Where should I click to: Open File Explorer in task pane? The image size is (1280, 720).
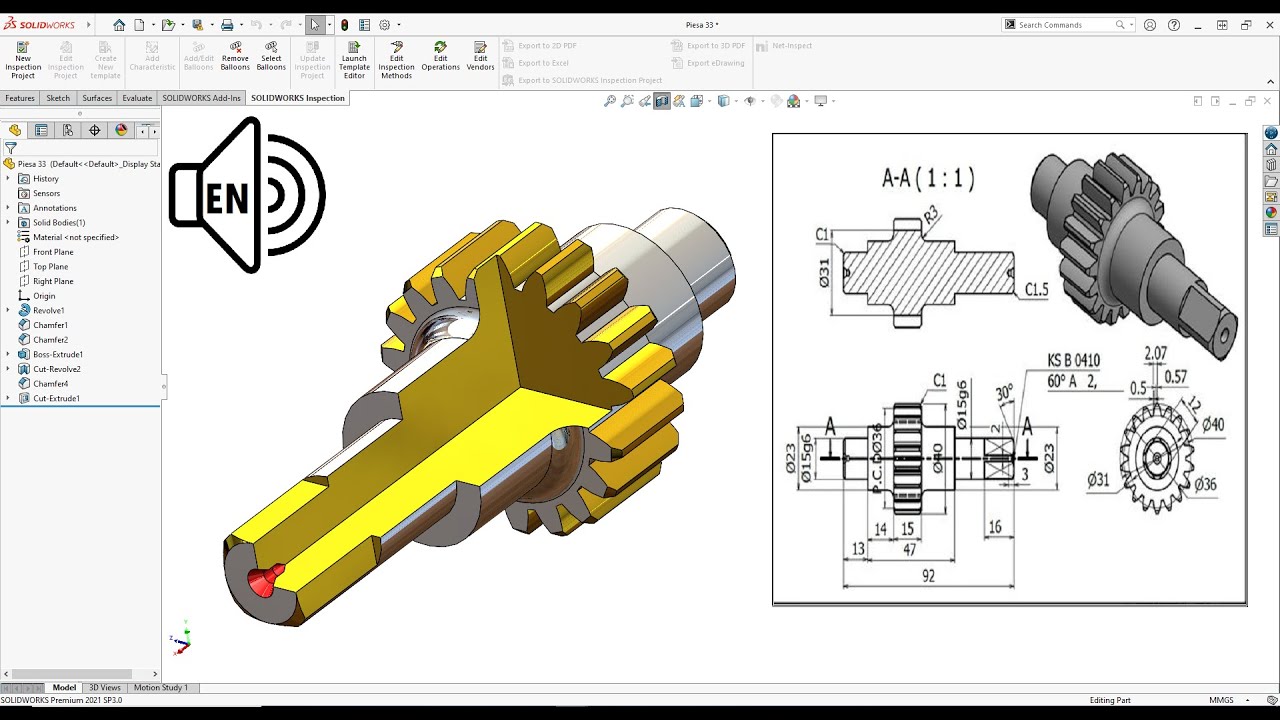[1271, 181]
